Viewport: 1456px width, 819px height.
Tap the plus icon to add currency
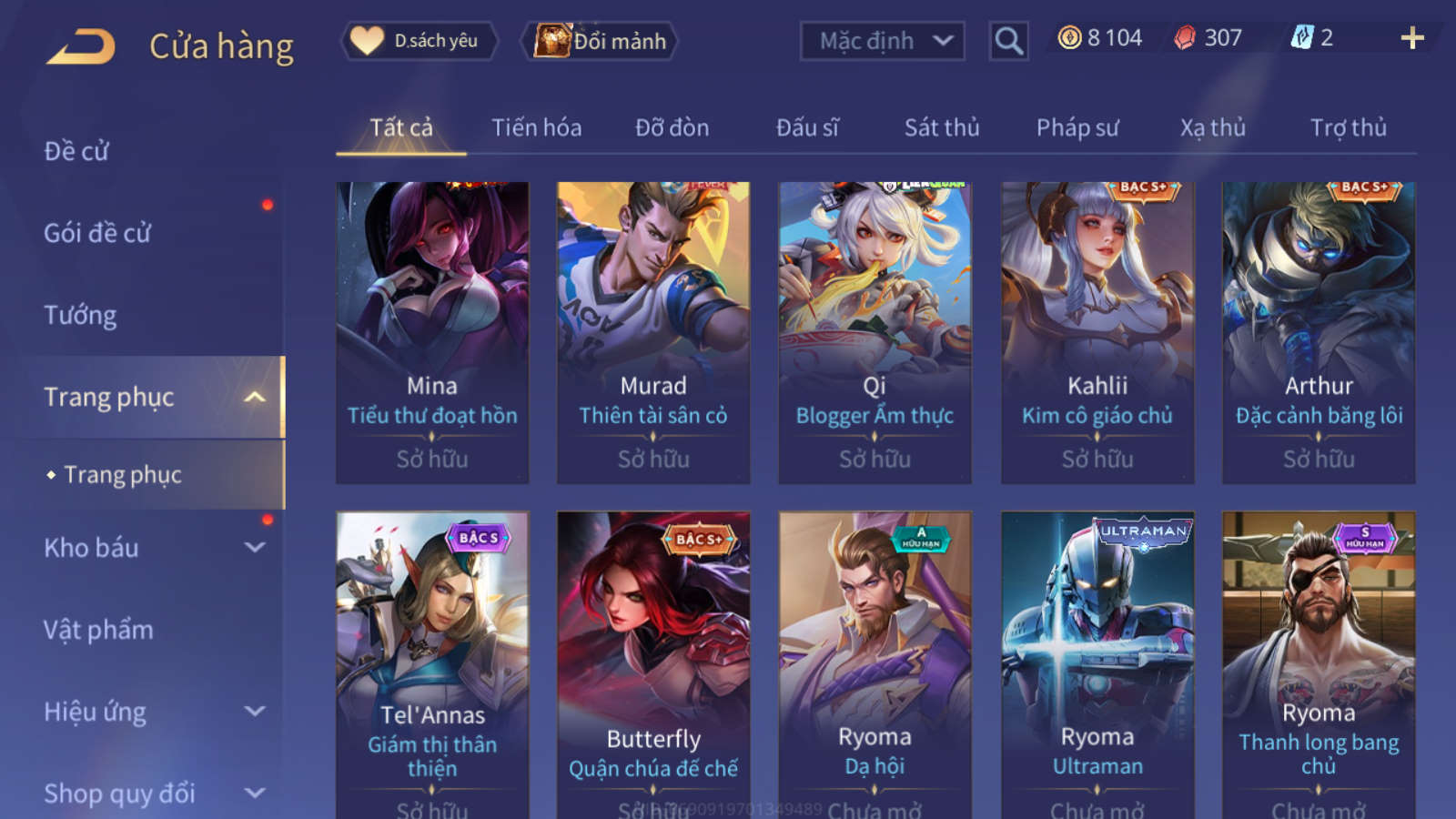click(1411, 37)
